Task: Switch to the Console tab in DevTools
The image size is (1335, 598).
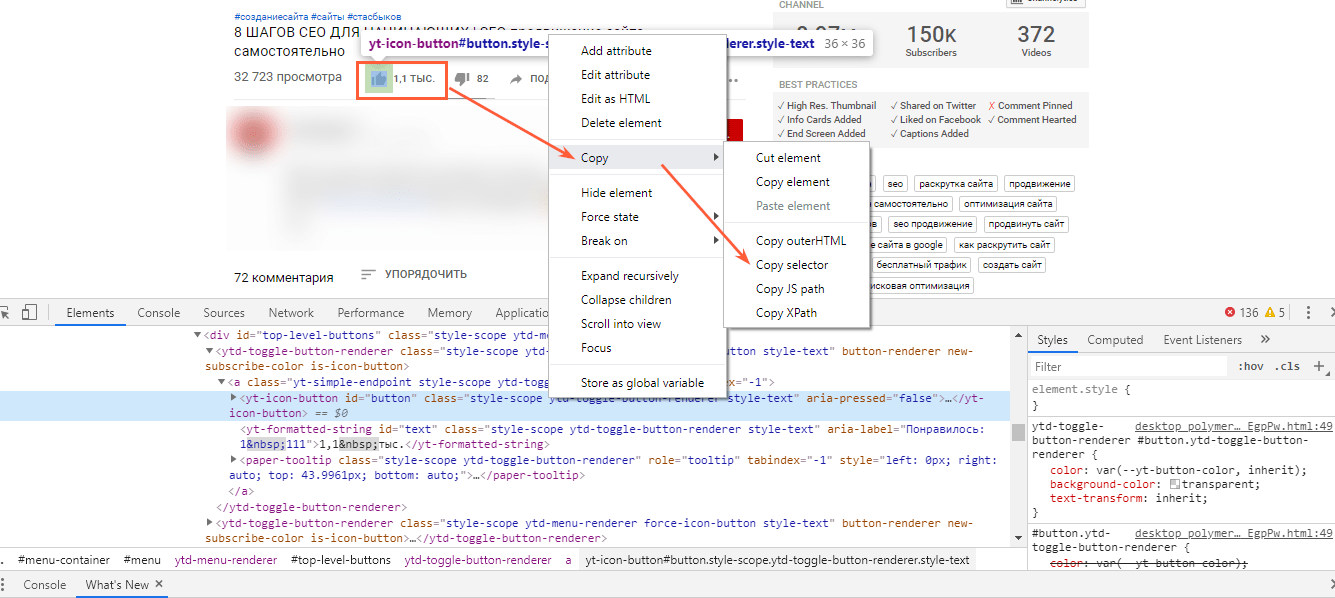Action: point(158,313)
